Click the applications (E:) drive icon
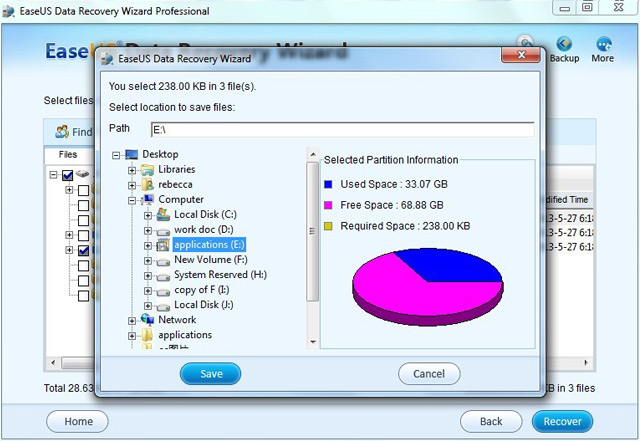 [x=163, y=245]
